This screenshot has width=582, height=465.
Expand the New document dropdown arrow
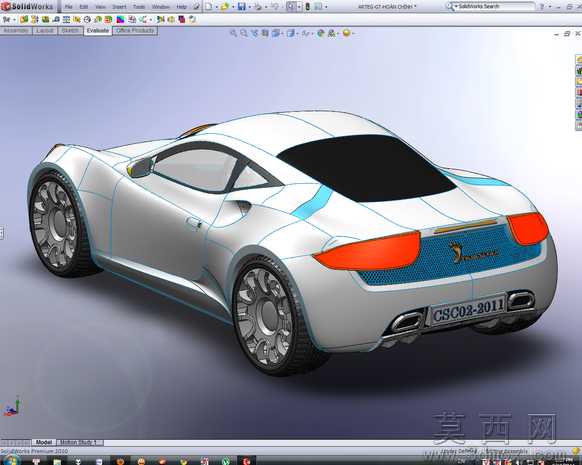click(217, 7)
